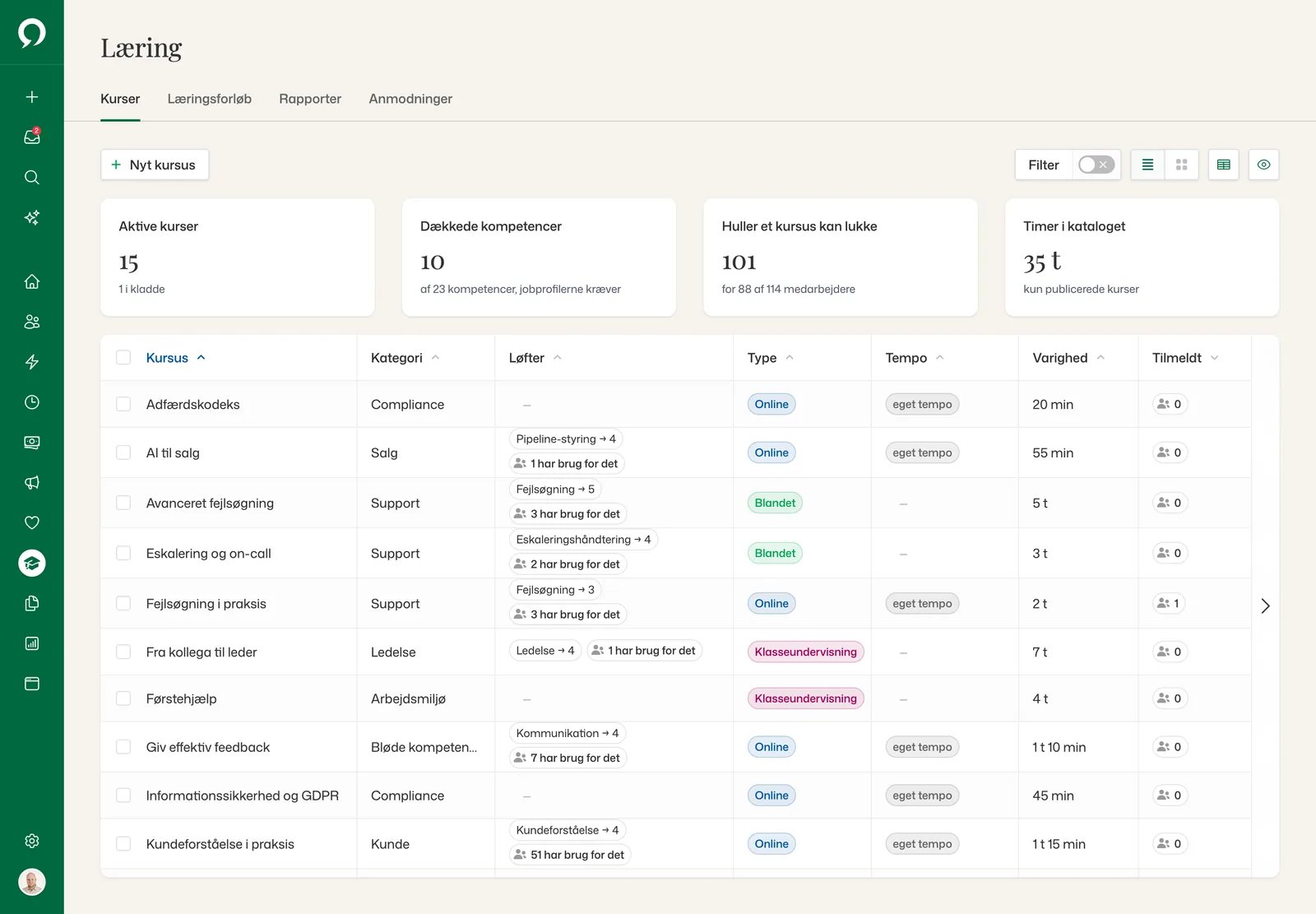
Task: Open the Kurser tab
Action: 120,99
